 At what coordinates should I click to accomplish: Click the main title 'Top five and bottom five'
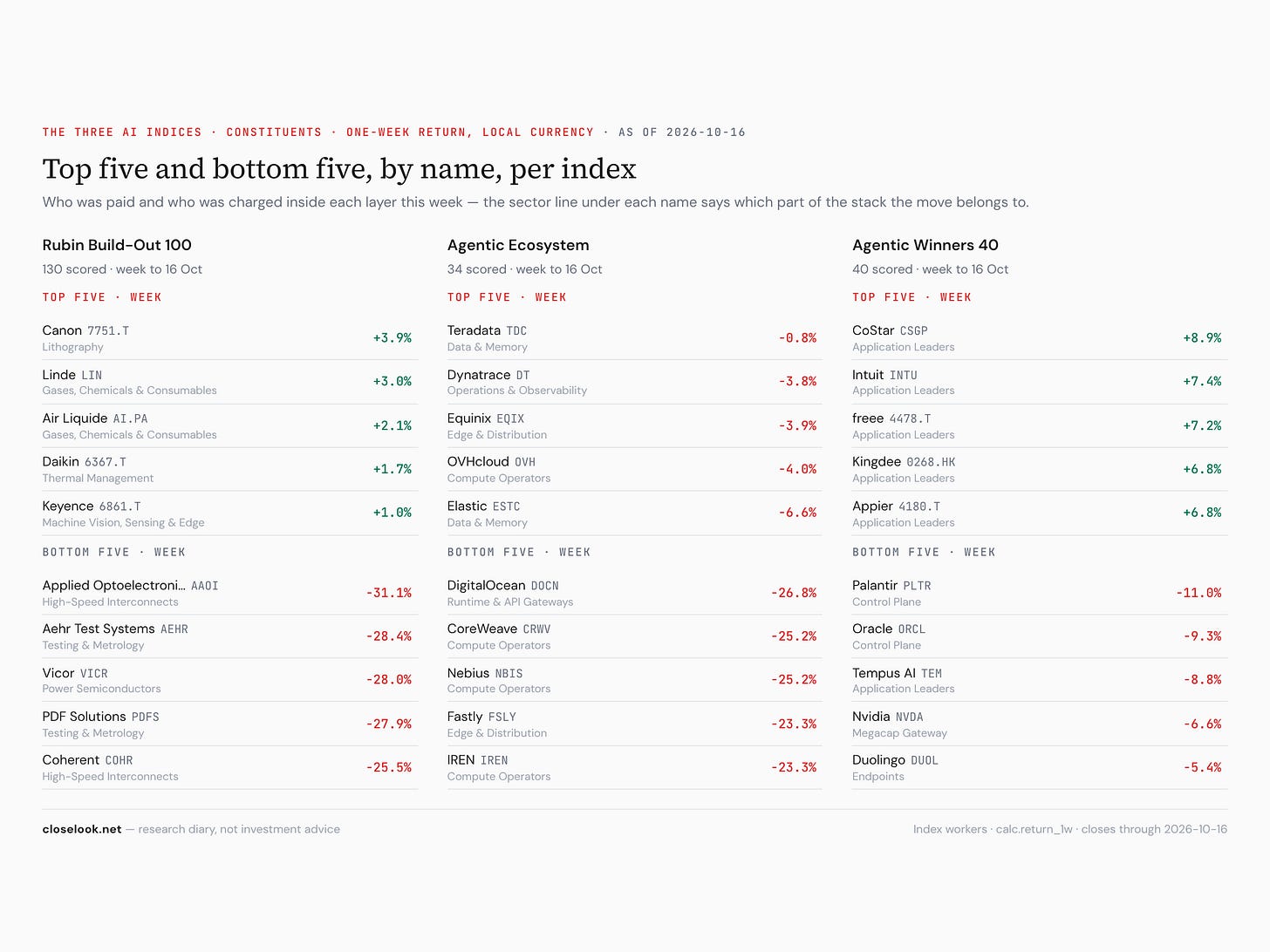click(339, 168)
